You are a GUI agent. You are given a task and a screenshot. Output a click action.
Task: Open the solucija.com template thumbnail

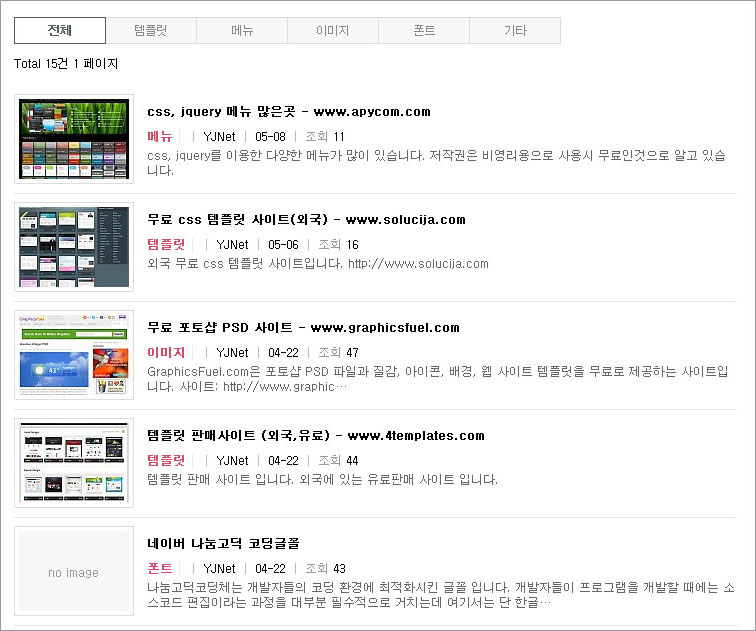click(x=74, y=247)
